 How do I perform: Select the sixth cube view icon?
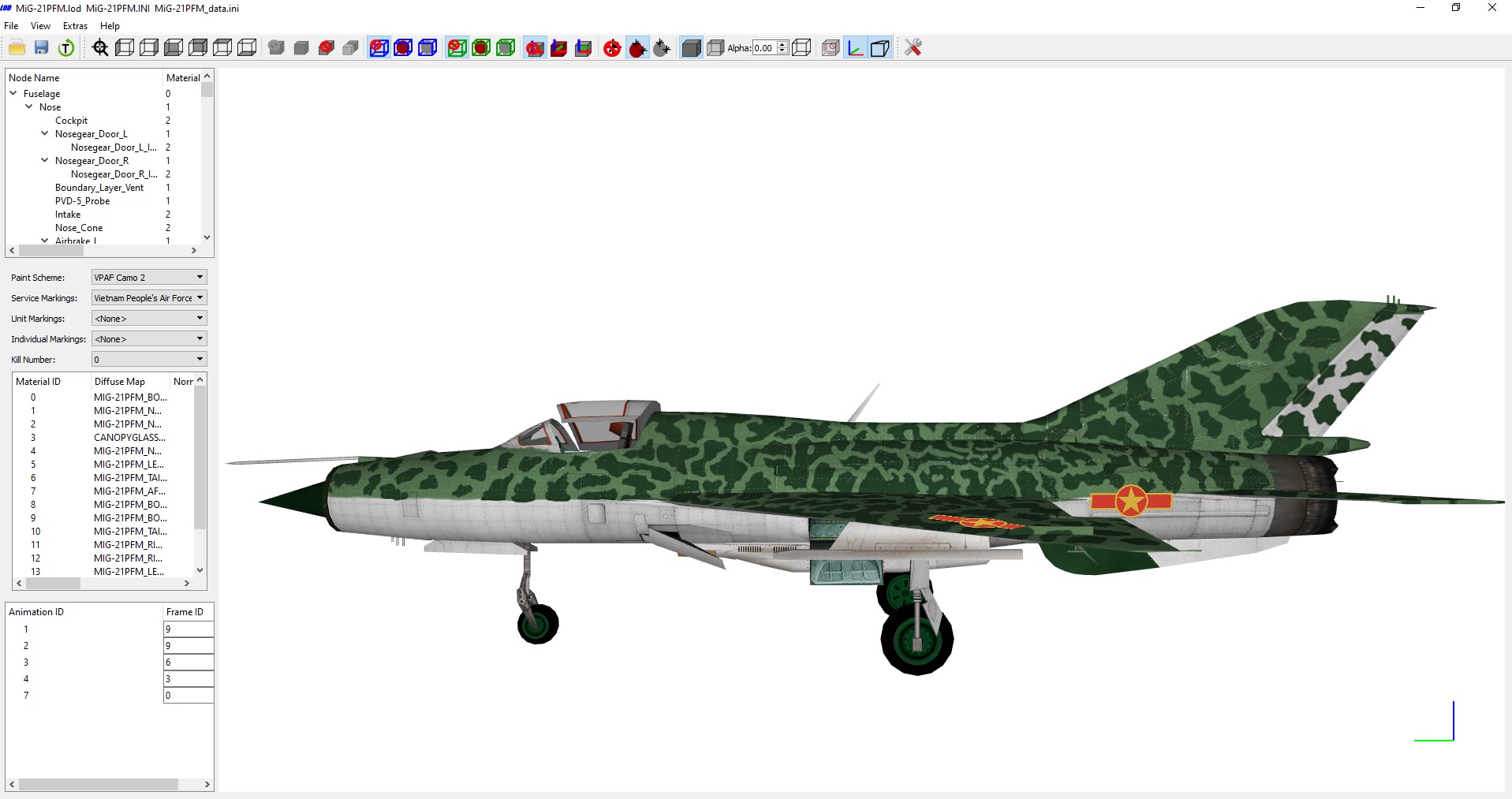point(247,48)
